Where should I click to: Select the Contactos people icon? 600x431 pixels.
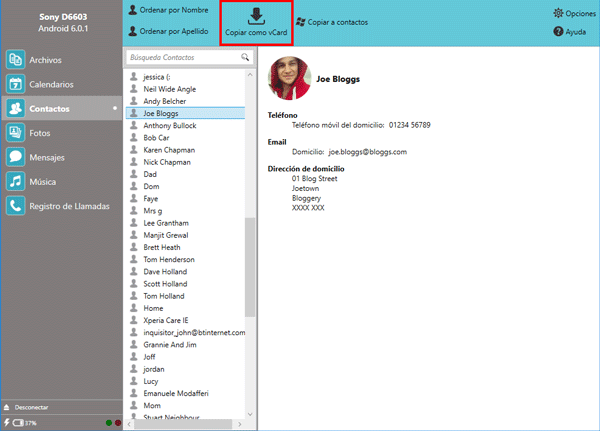[x=15, y=109]
